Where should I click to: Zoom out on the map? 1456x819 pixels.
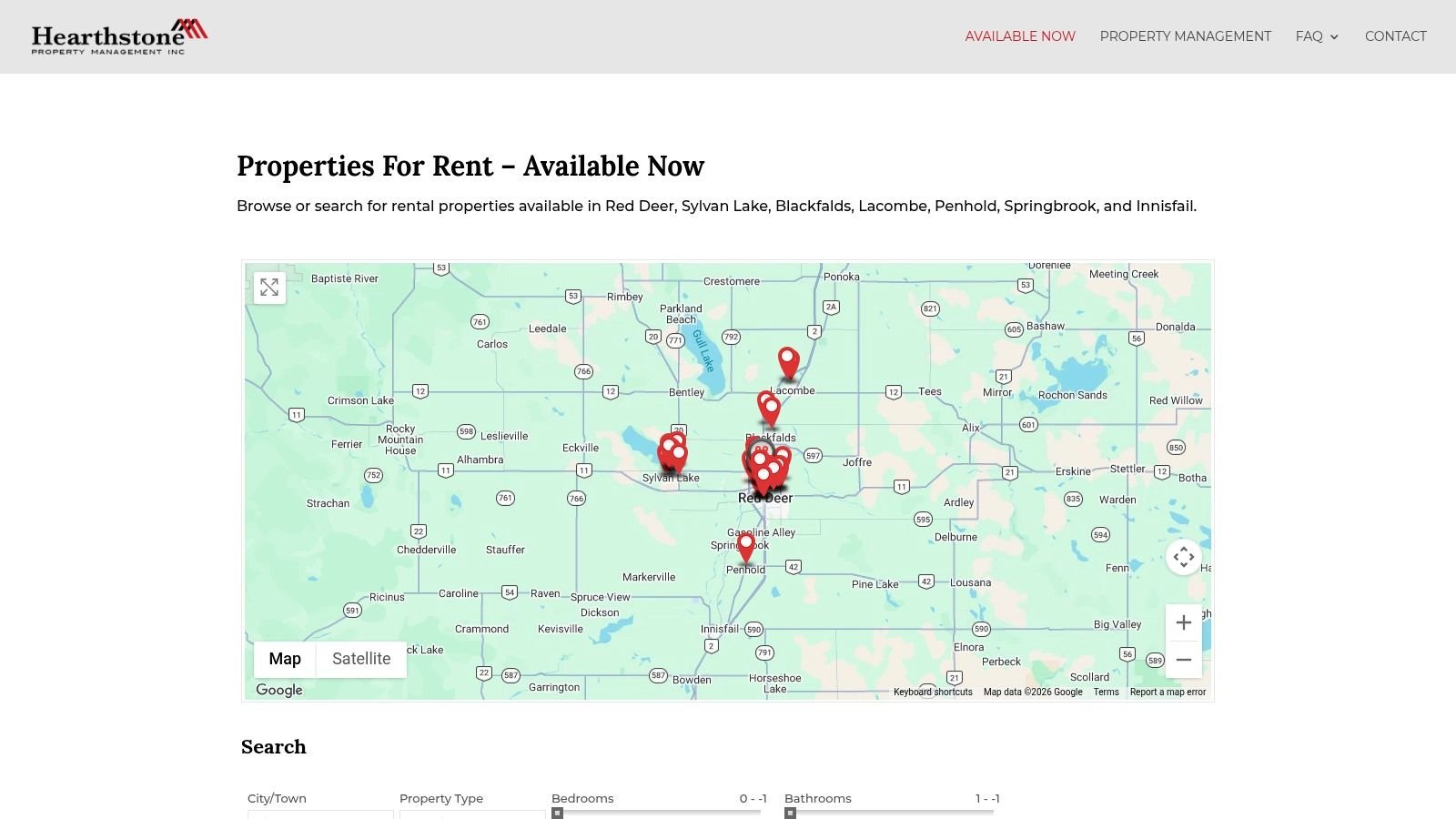click(1183, 660)
